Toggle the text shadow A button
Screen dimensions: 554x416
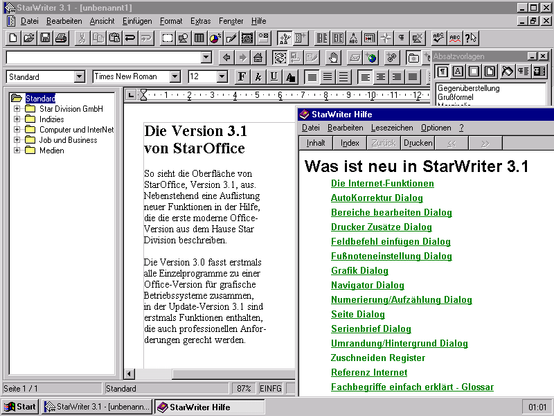(x=290, y=77)
